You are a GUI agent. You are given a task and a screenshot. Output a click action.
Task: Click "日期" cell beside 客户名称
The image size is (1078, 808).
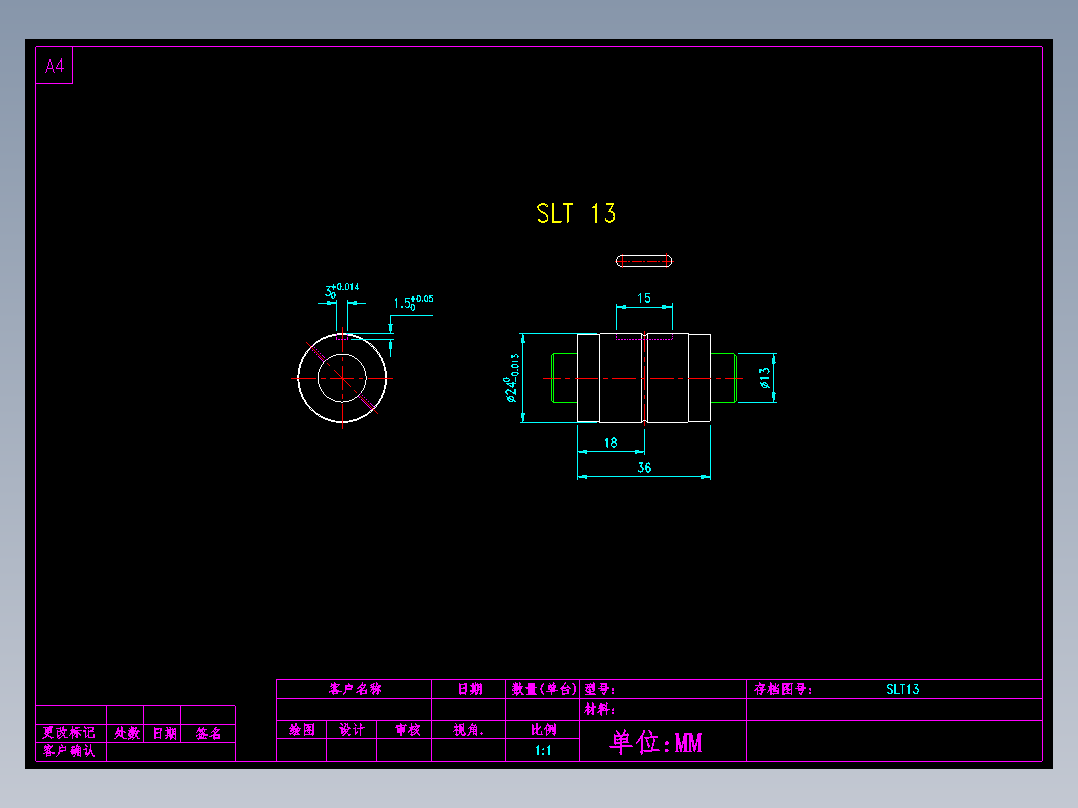470,689
